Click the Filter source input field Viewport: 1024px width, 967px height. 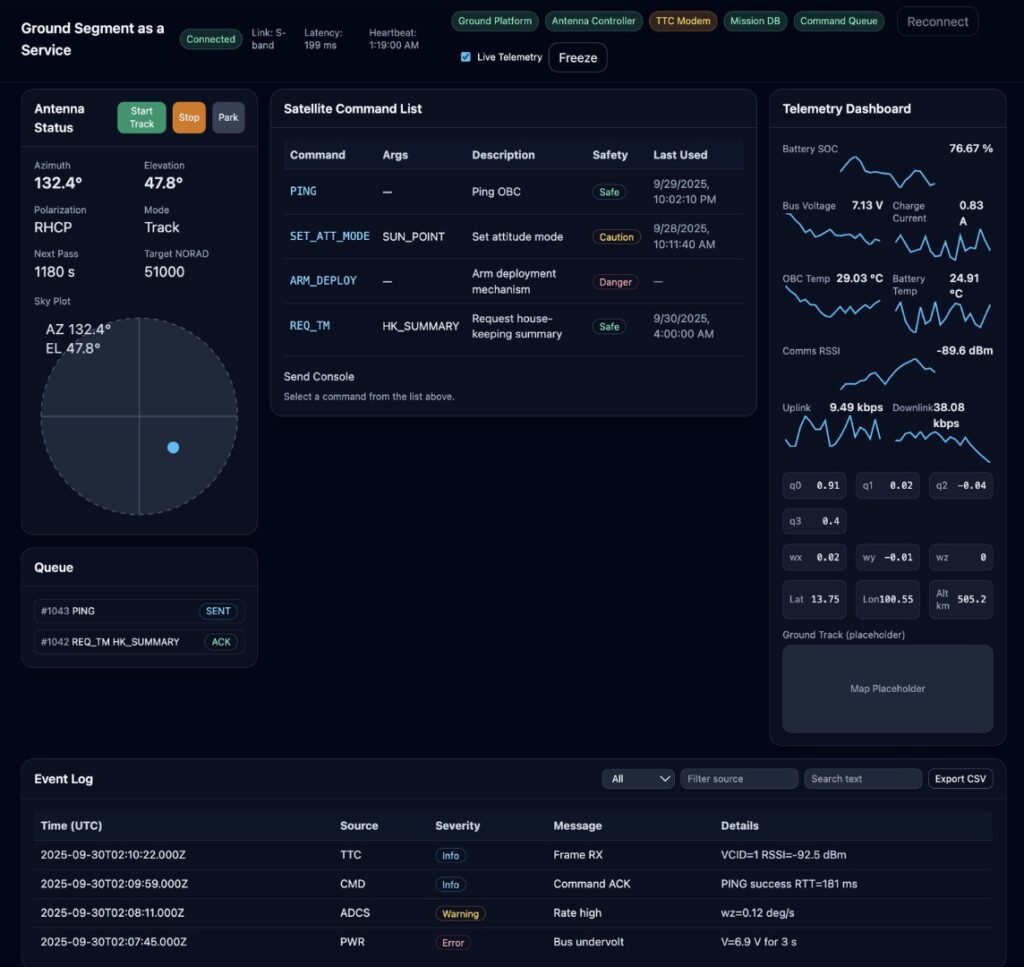[739, 778]
